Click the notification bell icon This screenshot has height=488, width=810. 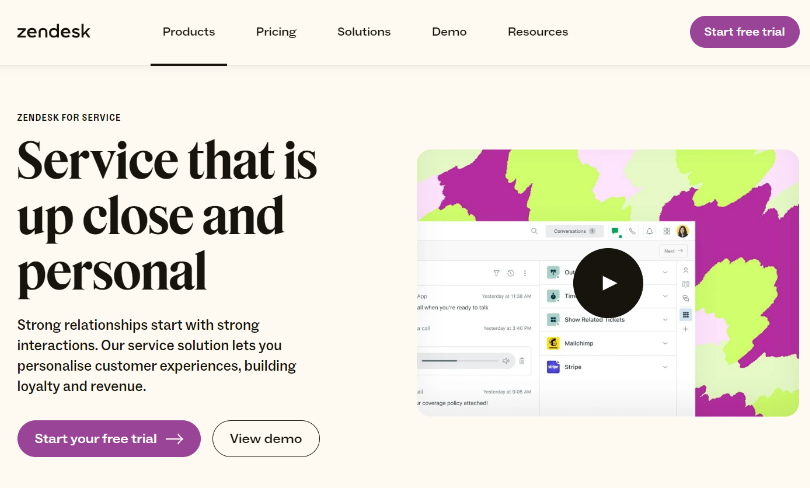(649, 231)
